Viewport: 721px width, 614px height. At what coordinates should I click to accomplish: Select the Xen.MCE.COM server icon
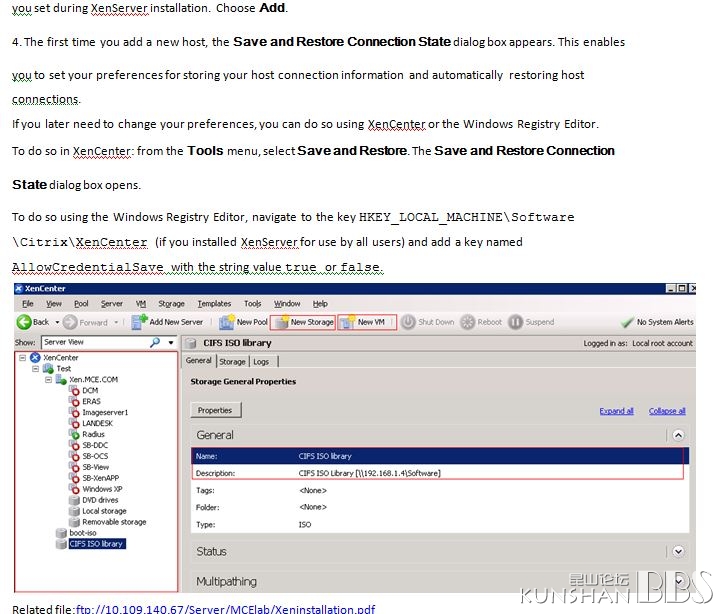[x=61, y=379]
